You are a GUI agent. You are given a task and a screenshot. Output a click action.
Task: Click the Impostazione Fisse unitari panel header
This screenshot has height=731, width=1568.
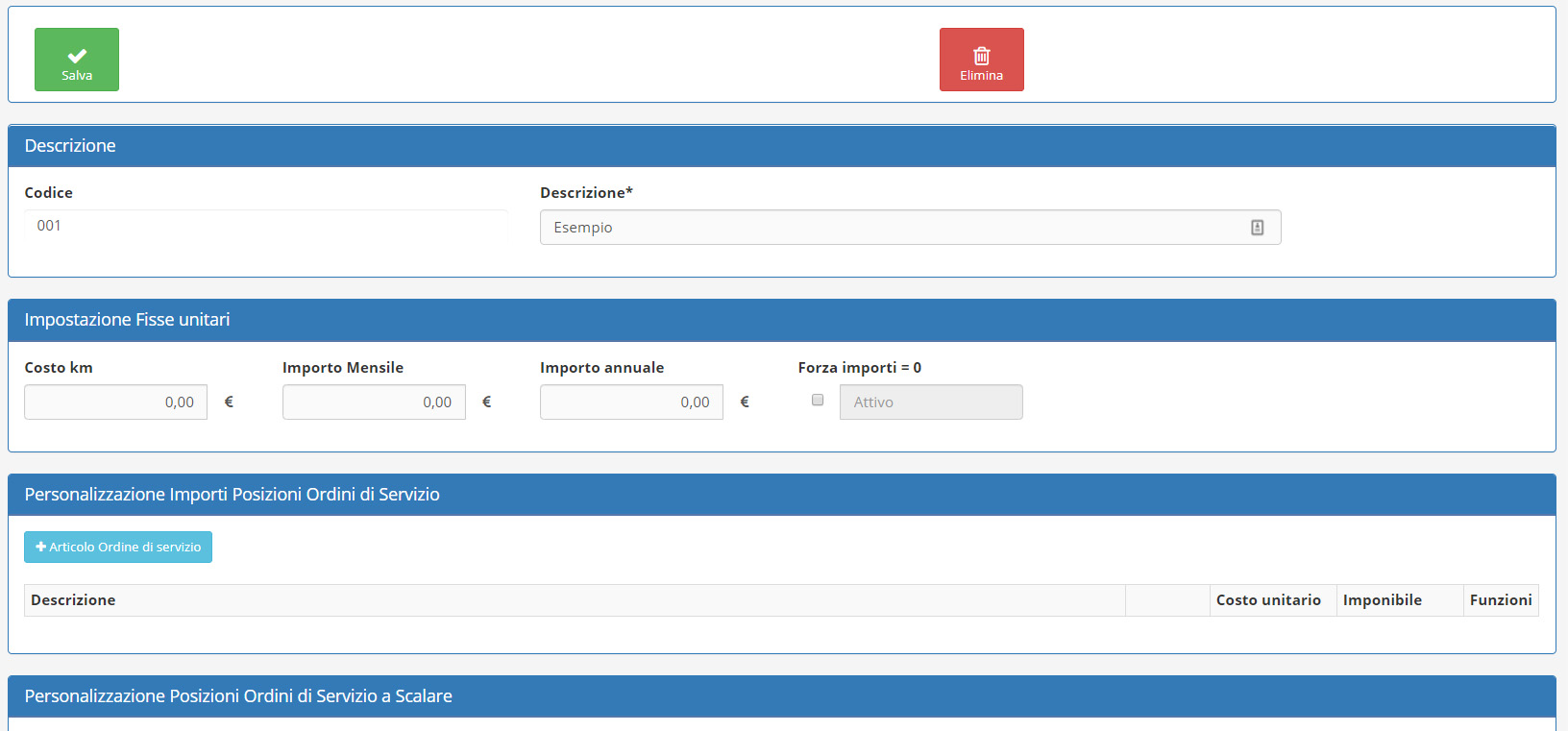[x=127, y=320]
